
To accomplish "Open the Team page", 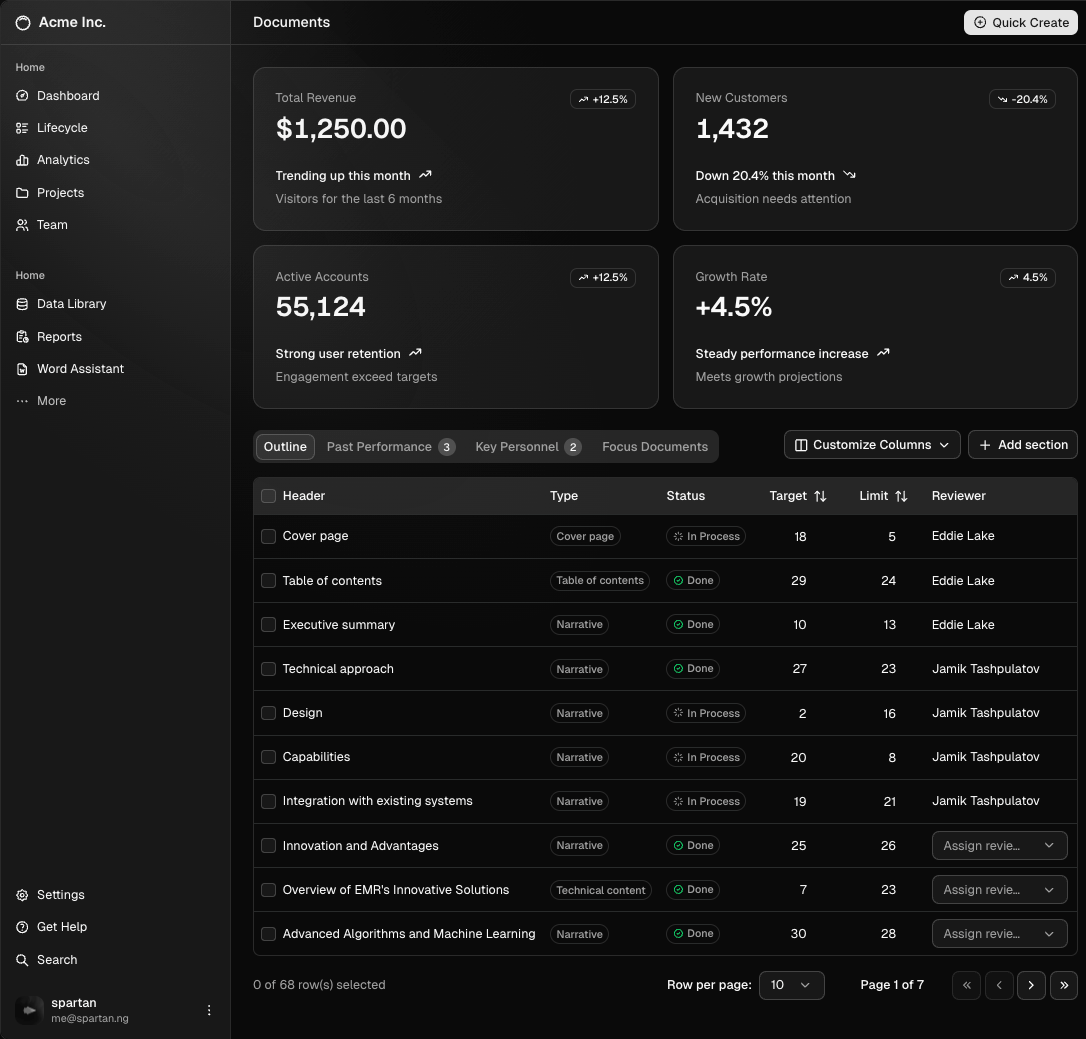I will tap(52, 224).
